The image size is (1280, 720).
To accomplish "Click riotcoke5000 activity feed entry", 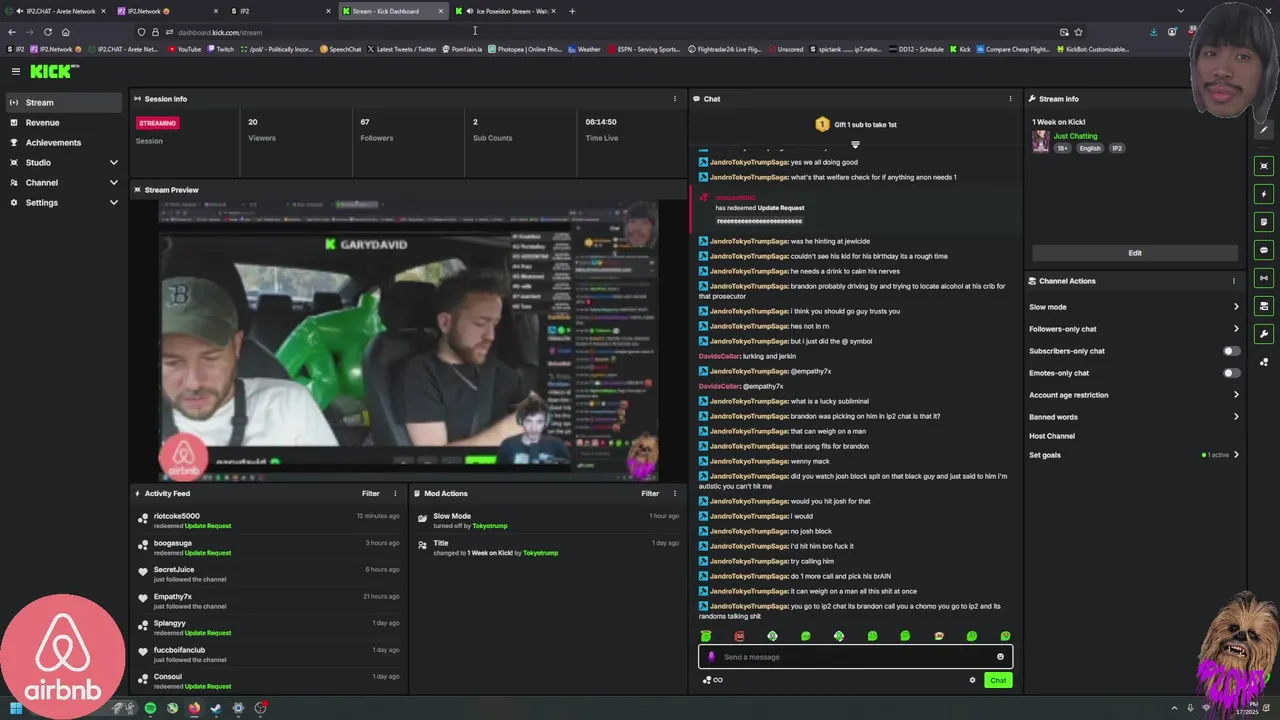I will click(270, 520).
